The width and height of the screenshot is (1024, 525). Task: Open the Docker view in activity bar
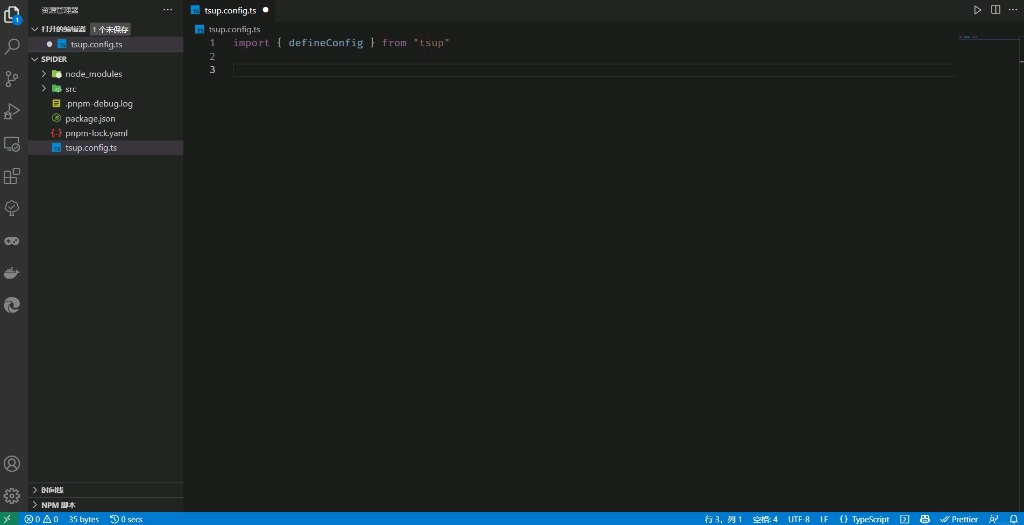click(12, 273)
